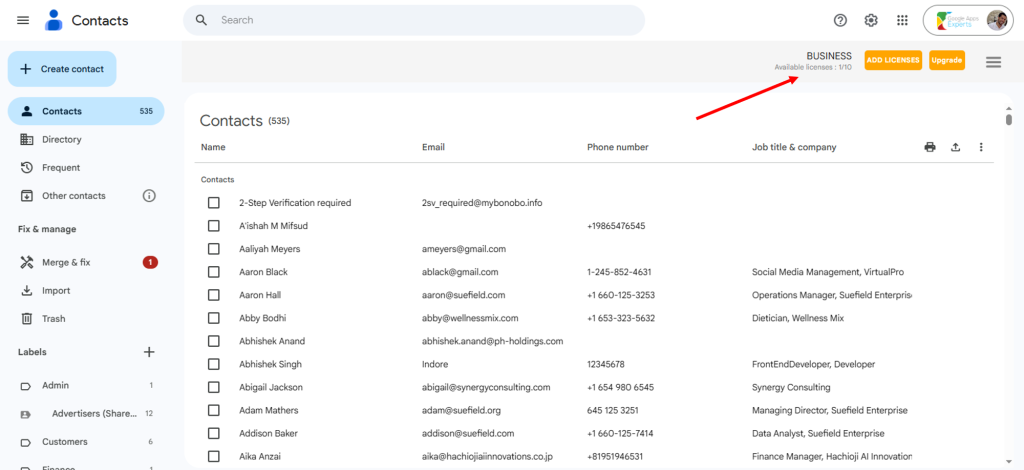Open the Help question mark icon
This screenshot has width=1024, height=470.
pos(840,21)
